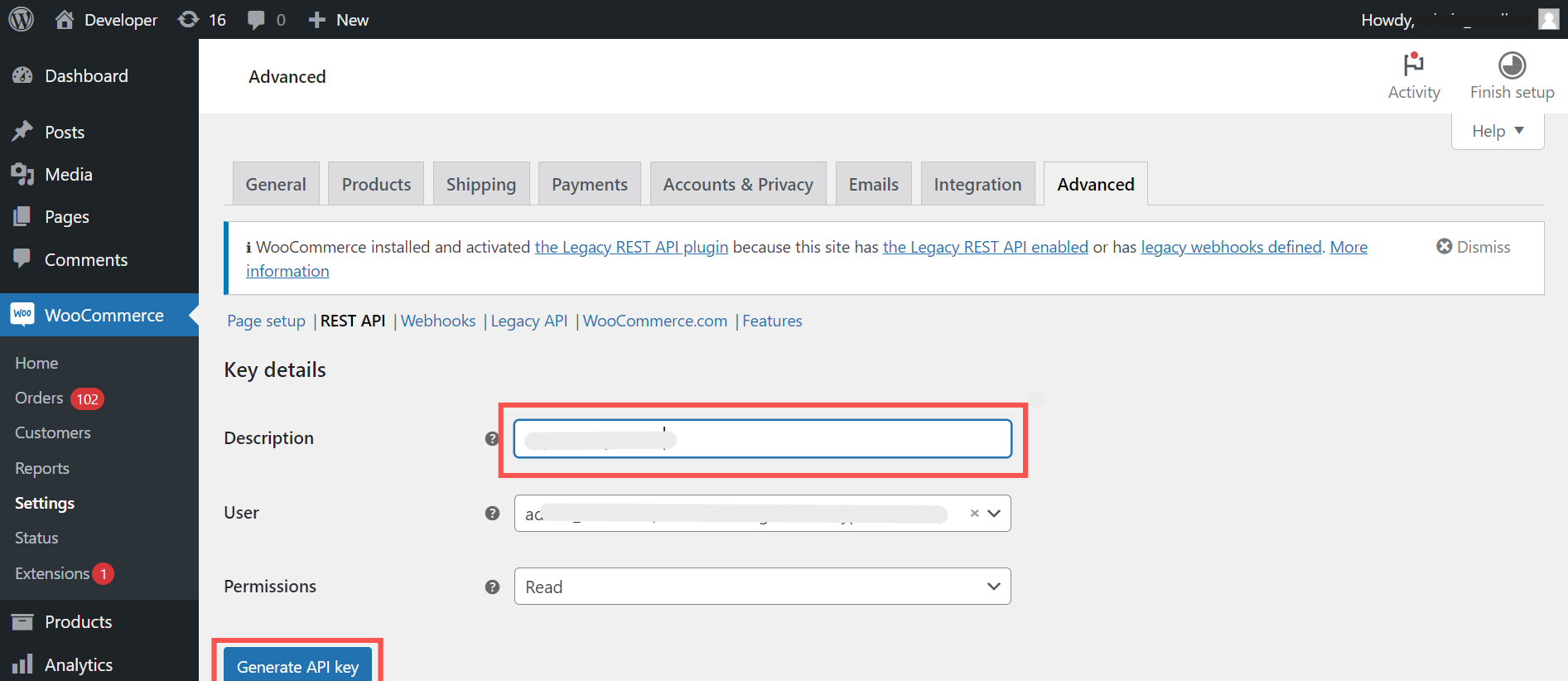The width and height of the screenshot is (1568, 681).
Task: Open Features sub-section
Action: pyautogui.click(x=772, y=321)
